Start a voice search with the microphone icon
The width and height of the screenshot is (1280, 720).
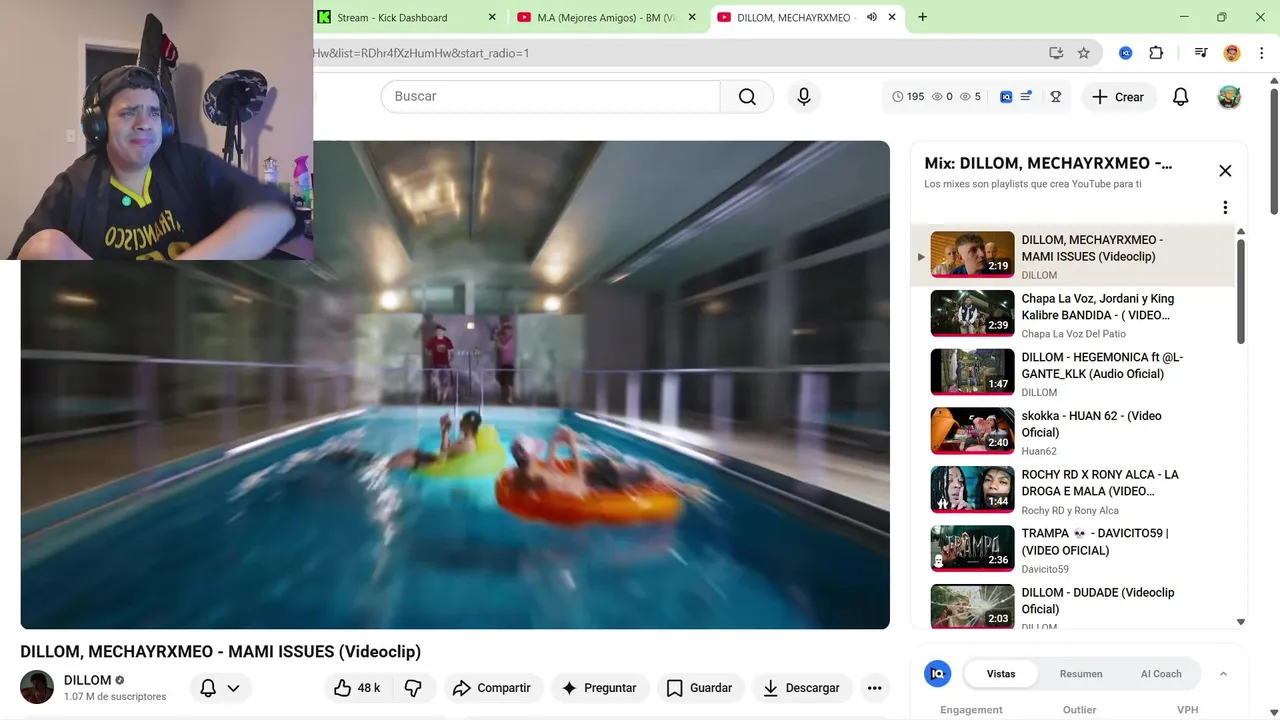tap(804, 97)
